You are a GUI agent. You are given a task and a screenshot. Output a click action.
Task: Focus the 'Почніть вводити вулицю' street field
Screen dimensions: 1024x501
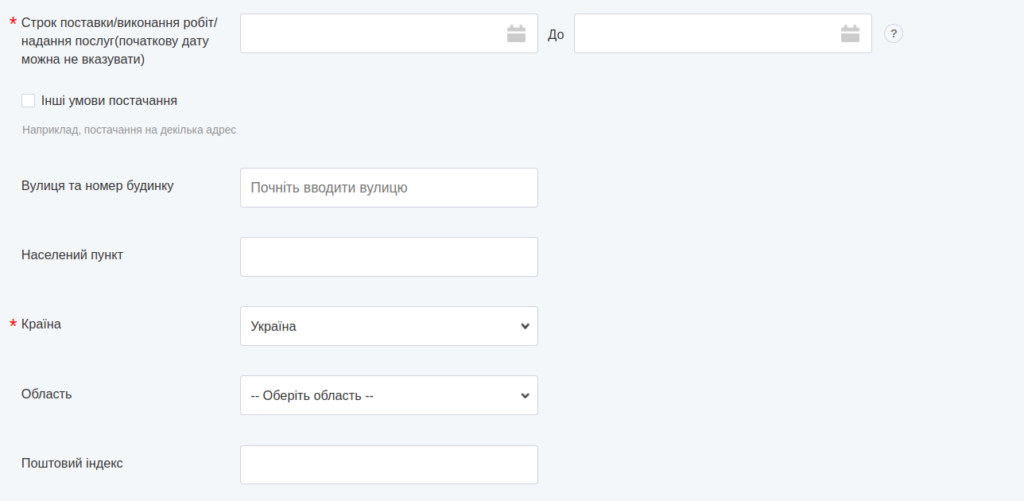(x=388, y=187)
